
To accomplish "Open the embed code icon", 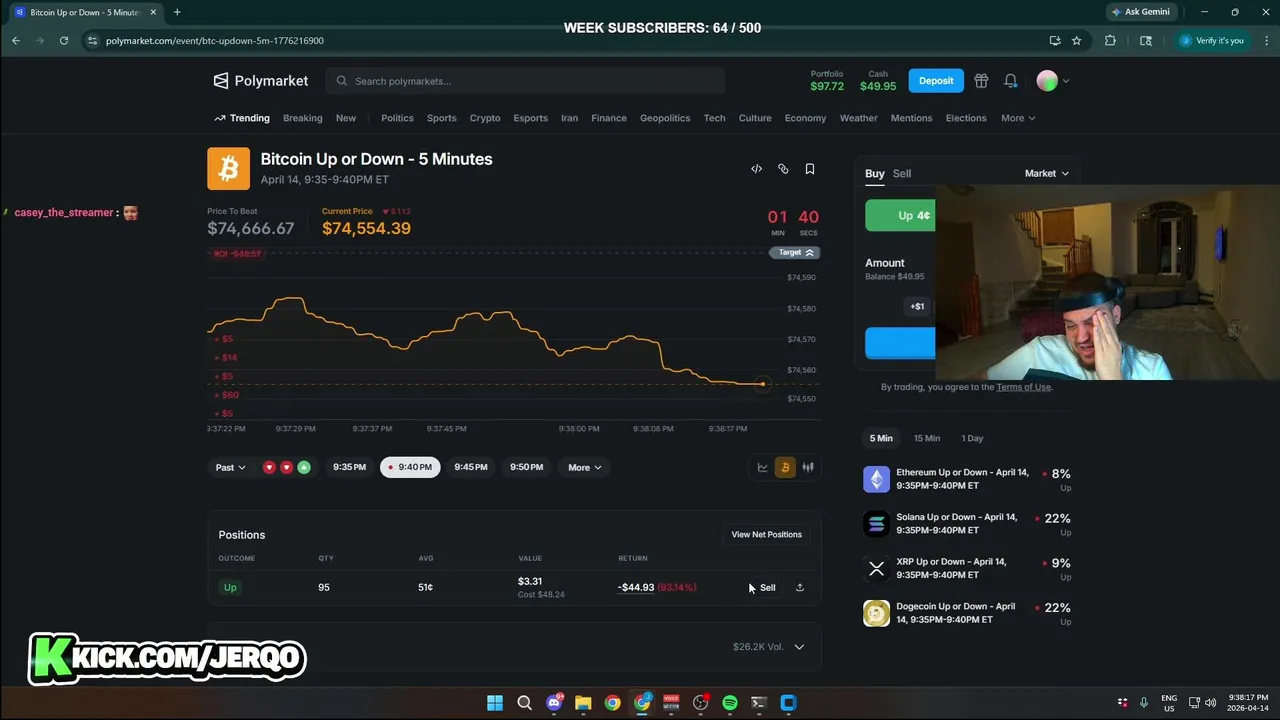I will point(756,169).
